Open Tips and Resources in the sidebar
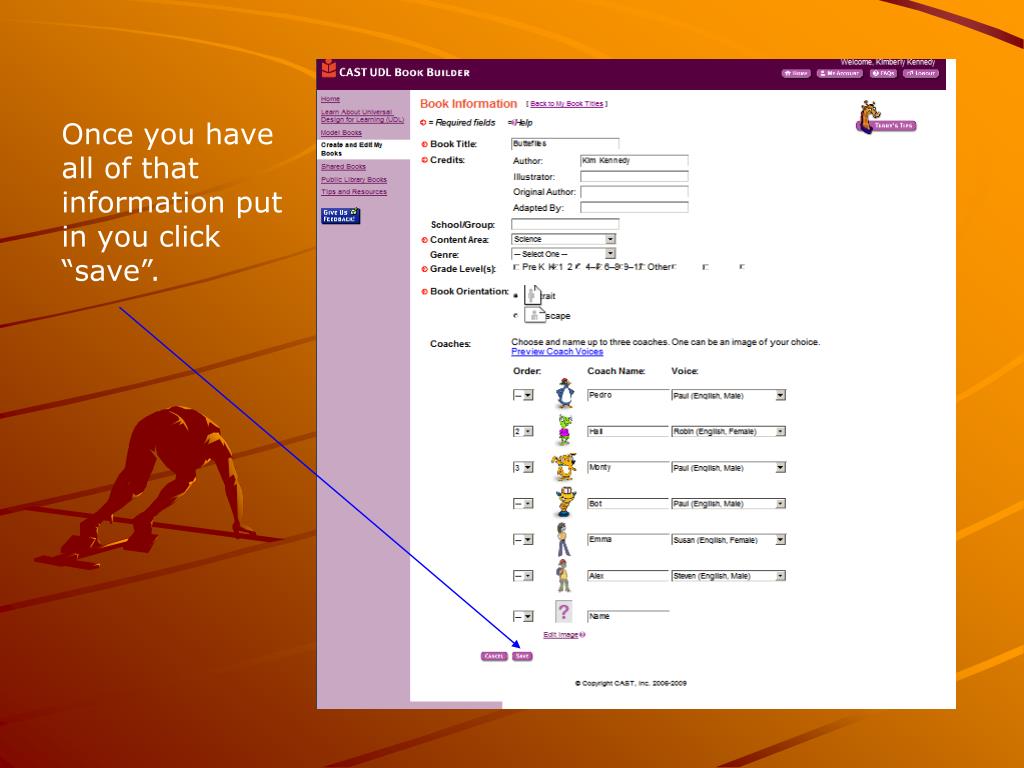 pyautogui.click(x=354, y=192)
